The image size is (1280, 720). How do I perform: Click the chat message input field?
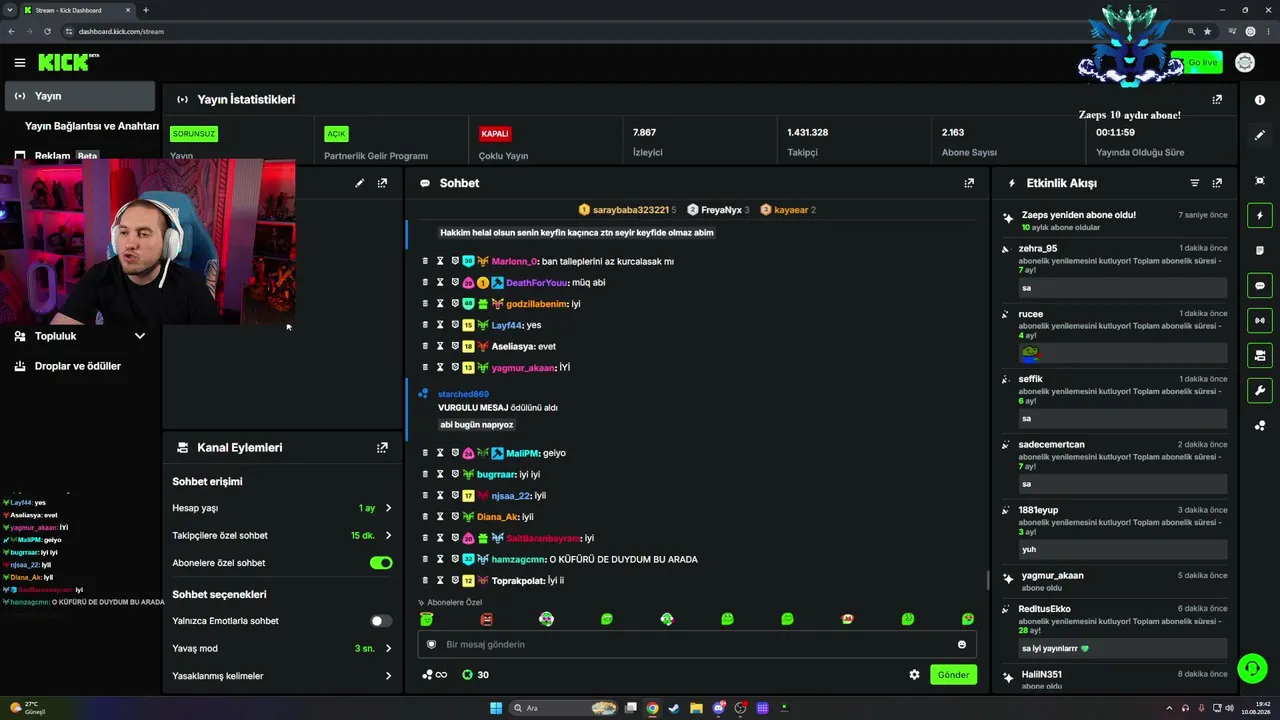[x=697, y=645]
